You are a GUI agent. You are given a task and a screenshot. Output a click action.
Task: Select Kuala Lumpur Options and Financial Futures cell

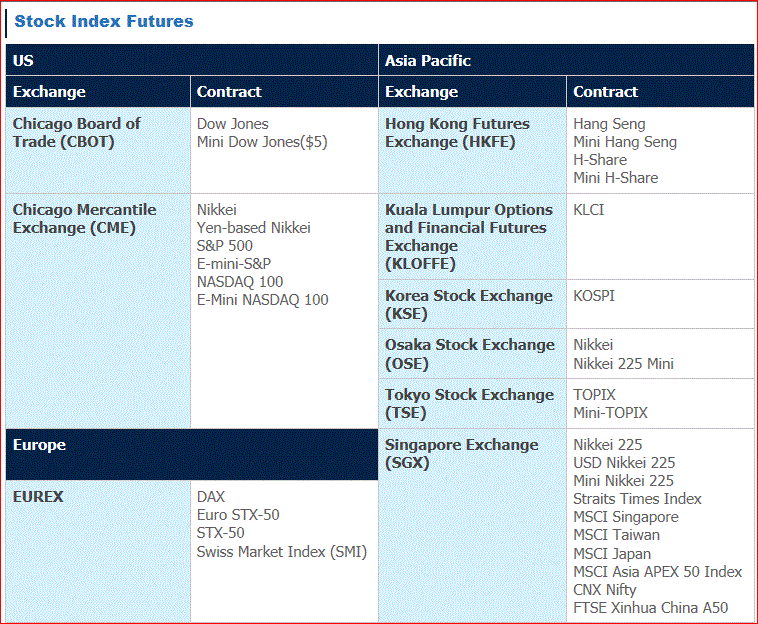pos(472,236)
